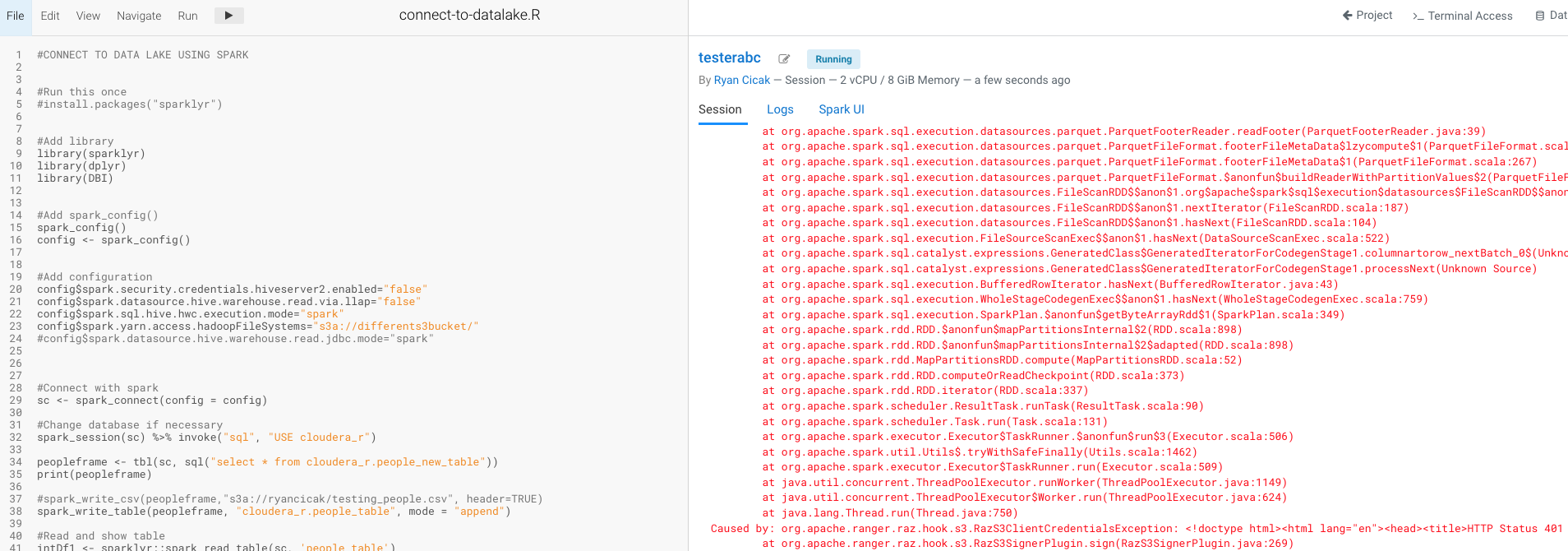The height and width of the screenshot is (551, 1568).
Task: Click the commented spark_write_csv line
Action: click(x=290, y=499)
